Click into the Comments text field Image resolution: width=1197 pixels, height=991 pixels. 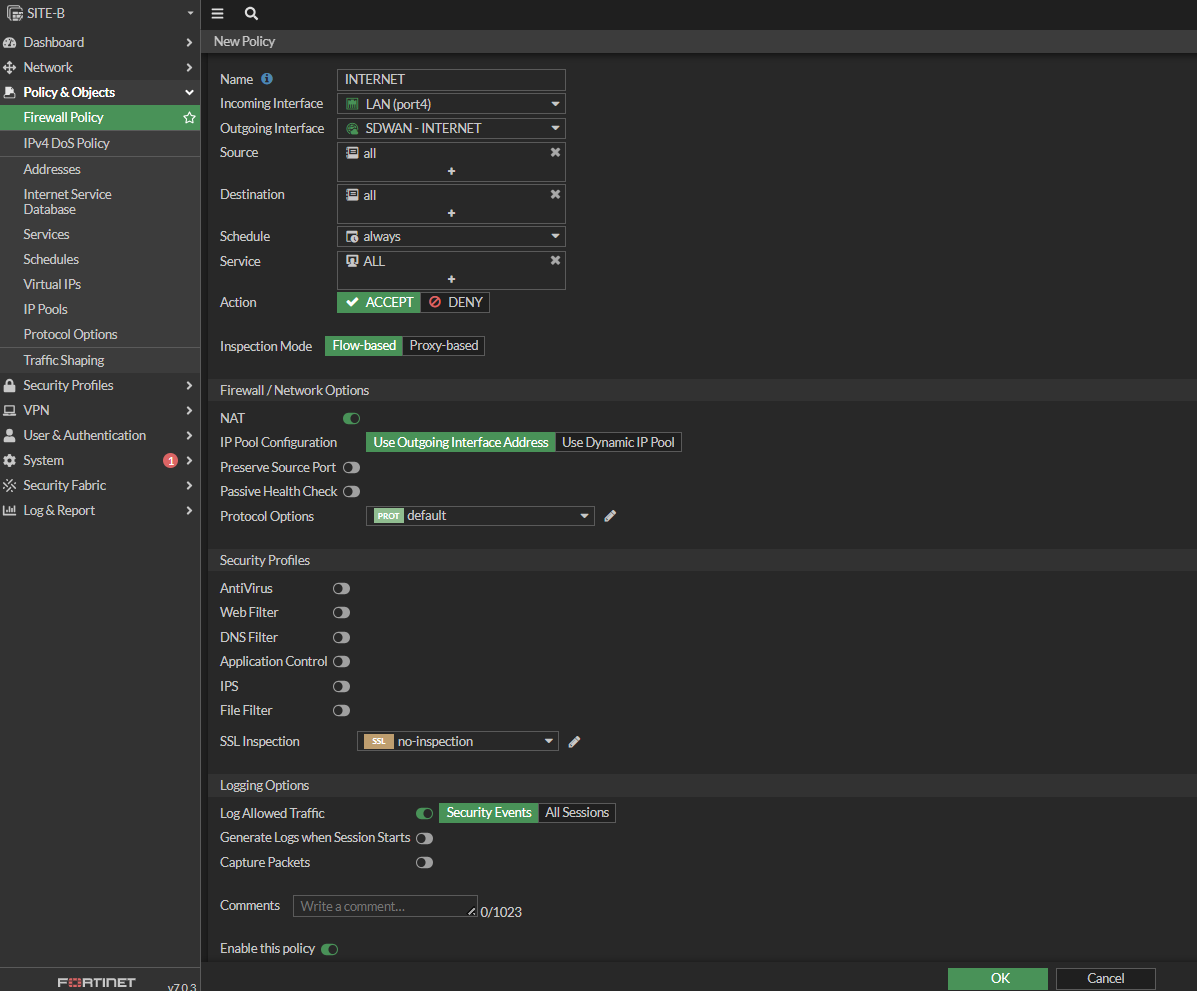pyautogui.click(x=384, y=906)
